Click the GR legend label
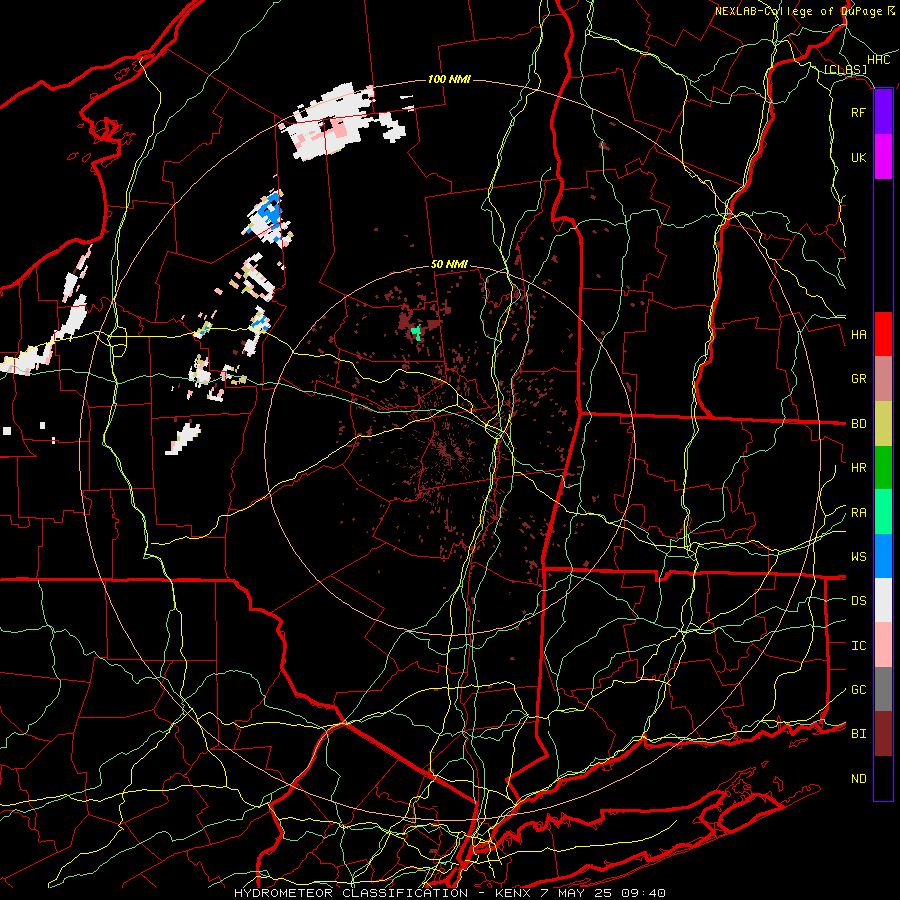This screenshot has height=900, width=900. [x=859, y=379]
